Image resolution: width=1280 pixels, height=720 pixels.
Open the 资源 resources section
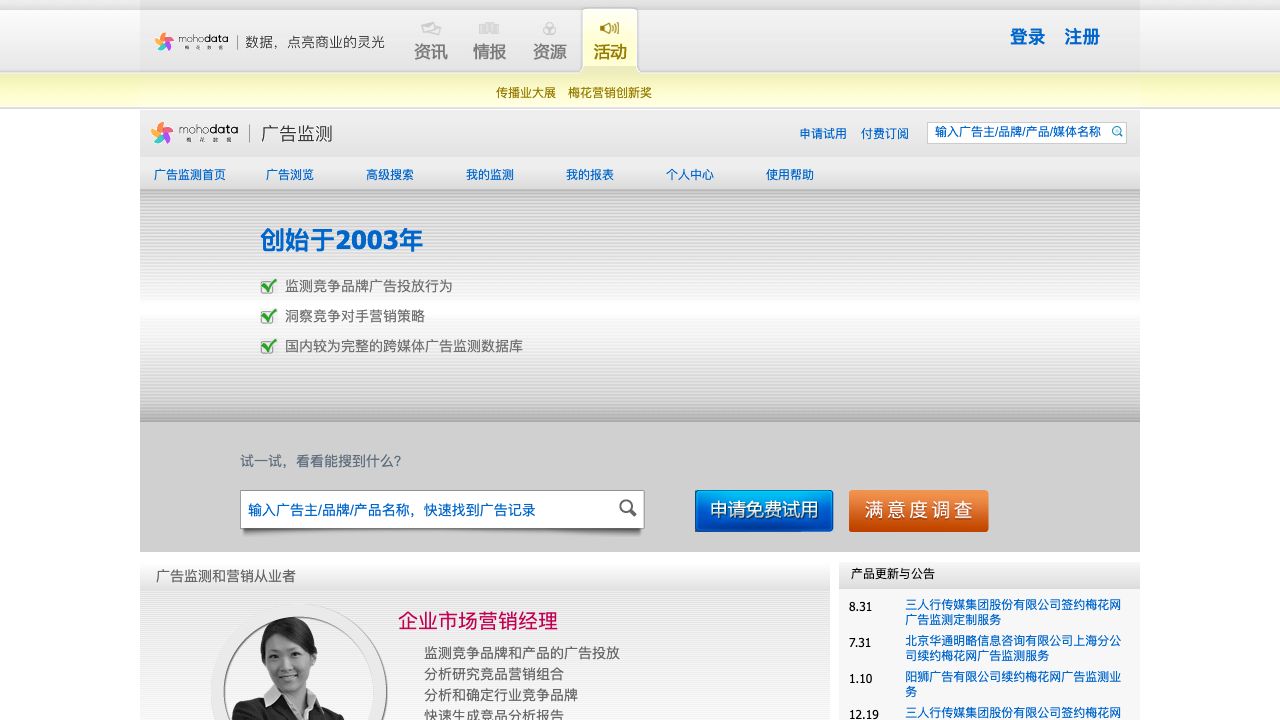click(549, 42)
